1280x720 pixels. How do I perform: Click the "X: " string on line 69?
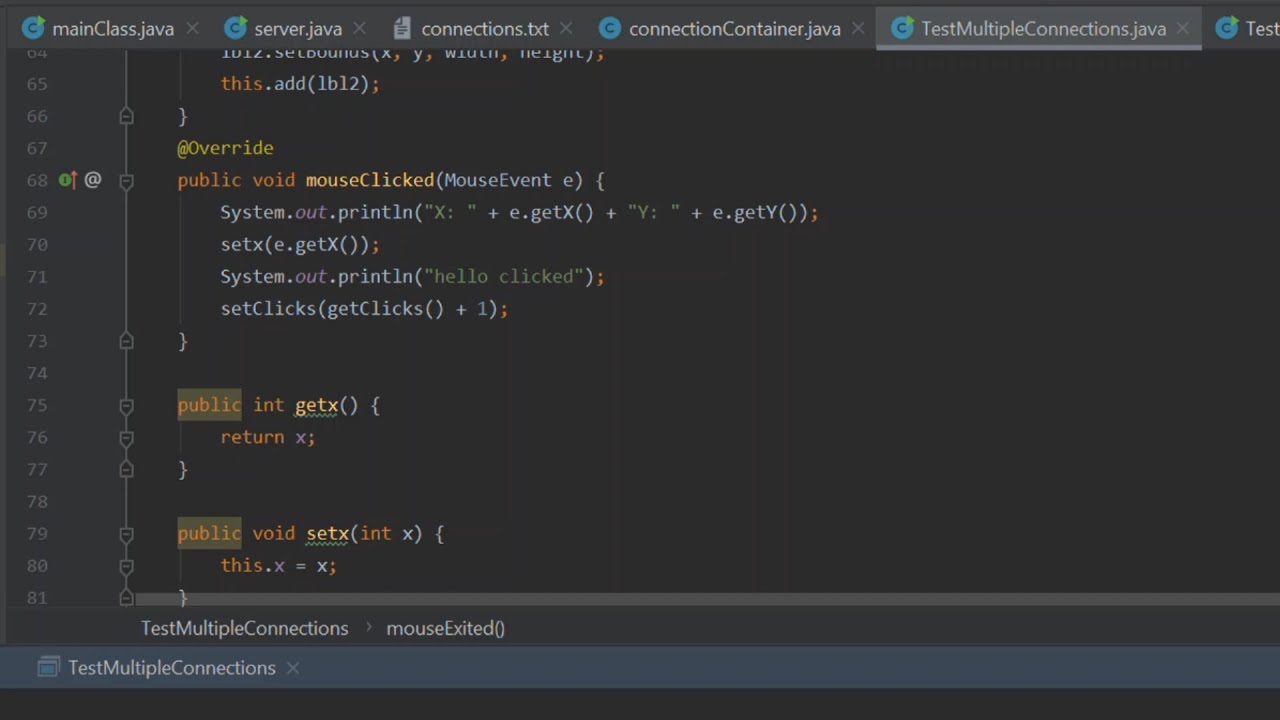tap(450, 212)
